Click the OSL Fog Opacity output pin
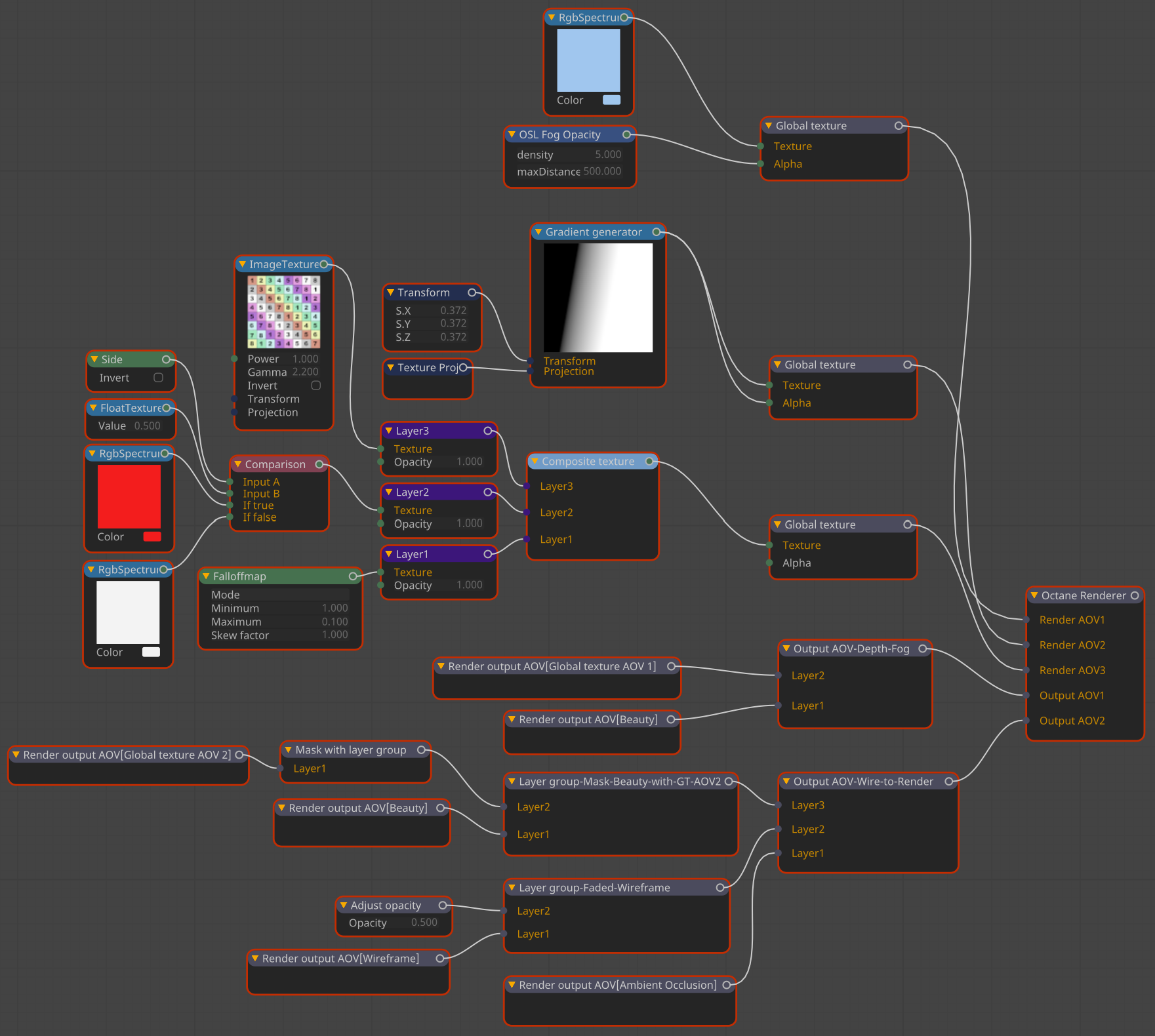 pos(626,134)
